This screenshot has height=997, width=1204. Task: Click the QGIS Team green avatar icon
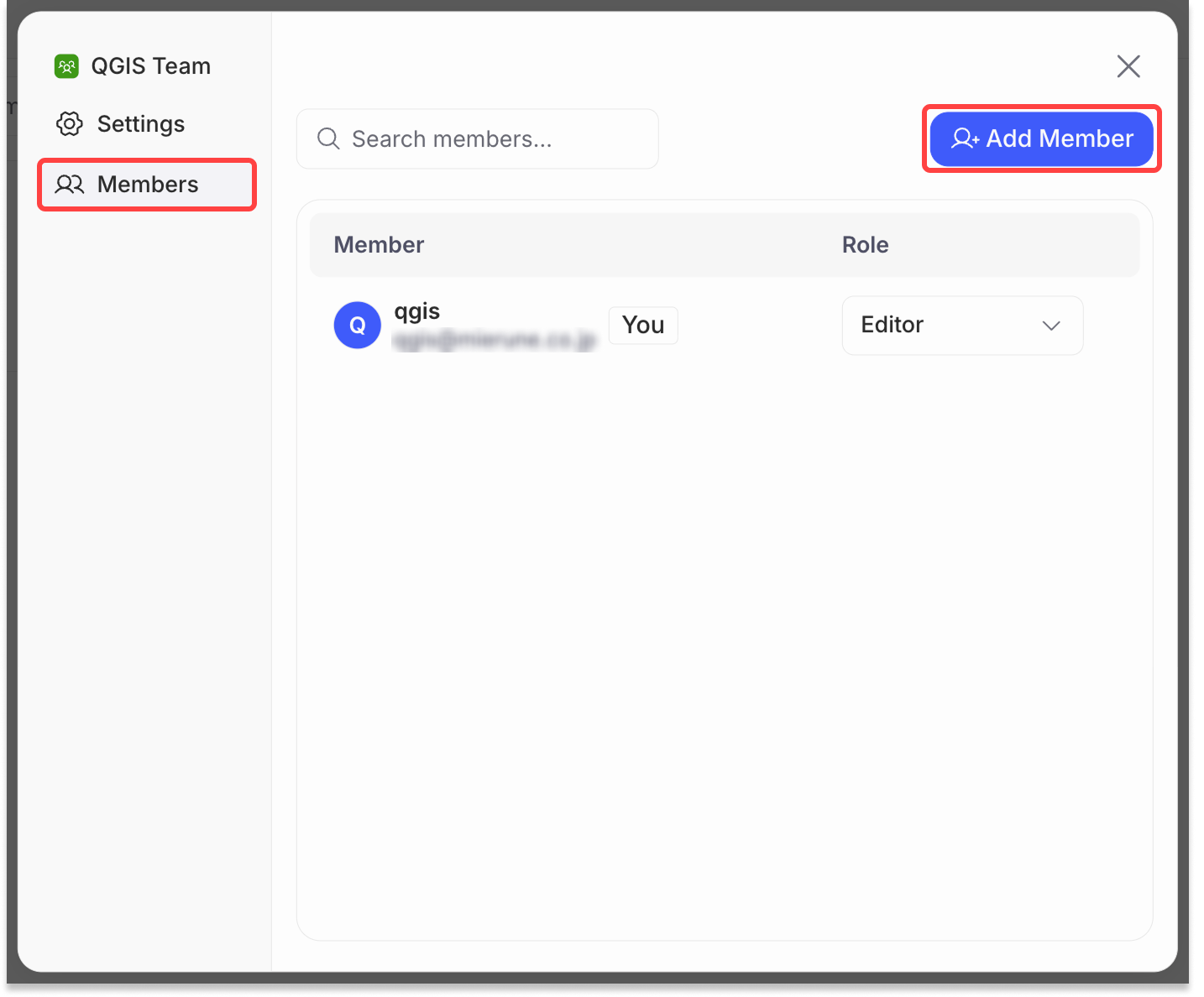pos(66,65)
